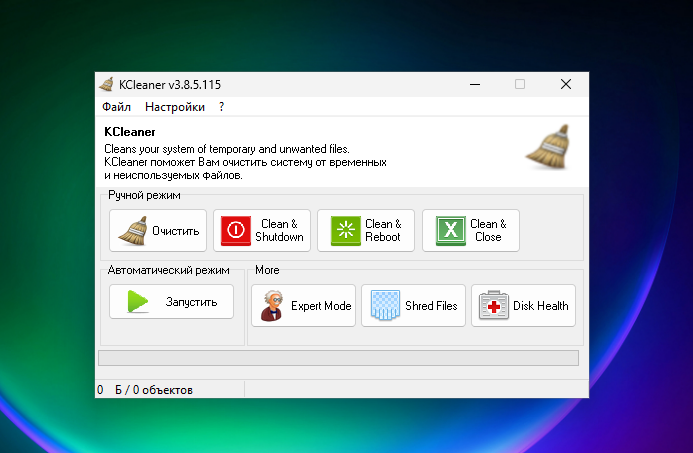
Task: Open Shred Files tool
Action: click(413, 305)
